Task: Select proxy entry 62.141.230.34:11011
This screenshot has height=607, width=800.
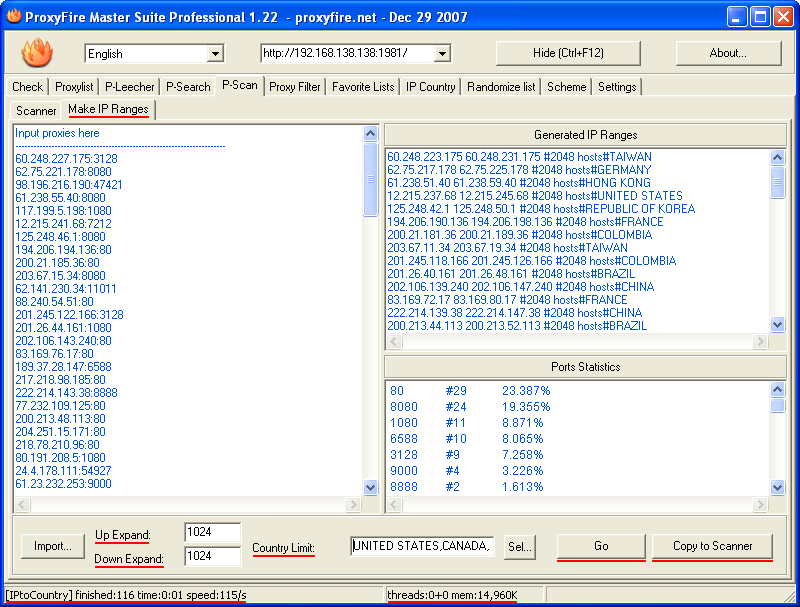Action: (x=66, y=289)
